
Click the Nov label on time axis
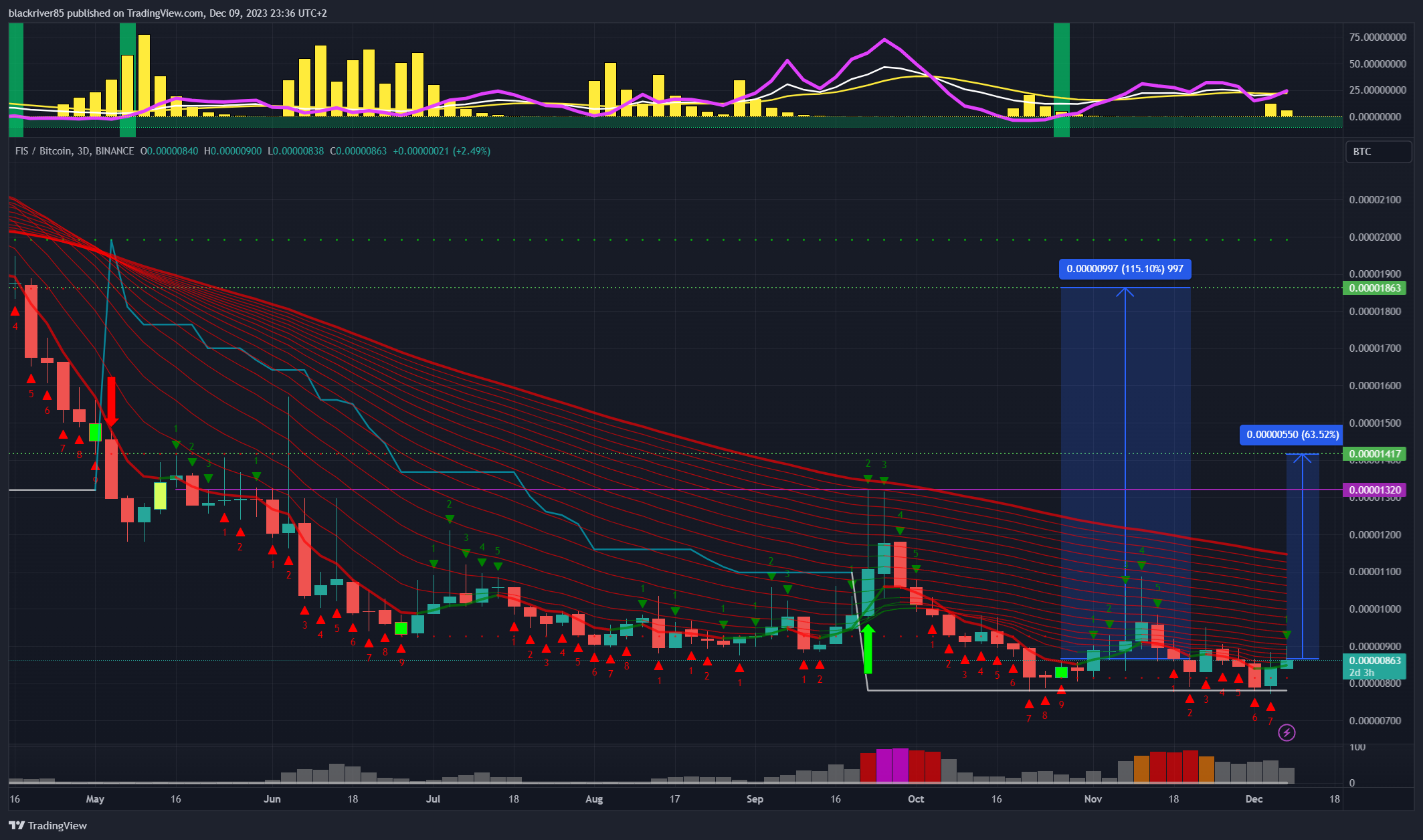click(1093, 799)
